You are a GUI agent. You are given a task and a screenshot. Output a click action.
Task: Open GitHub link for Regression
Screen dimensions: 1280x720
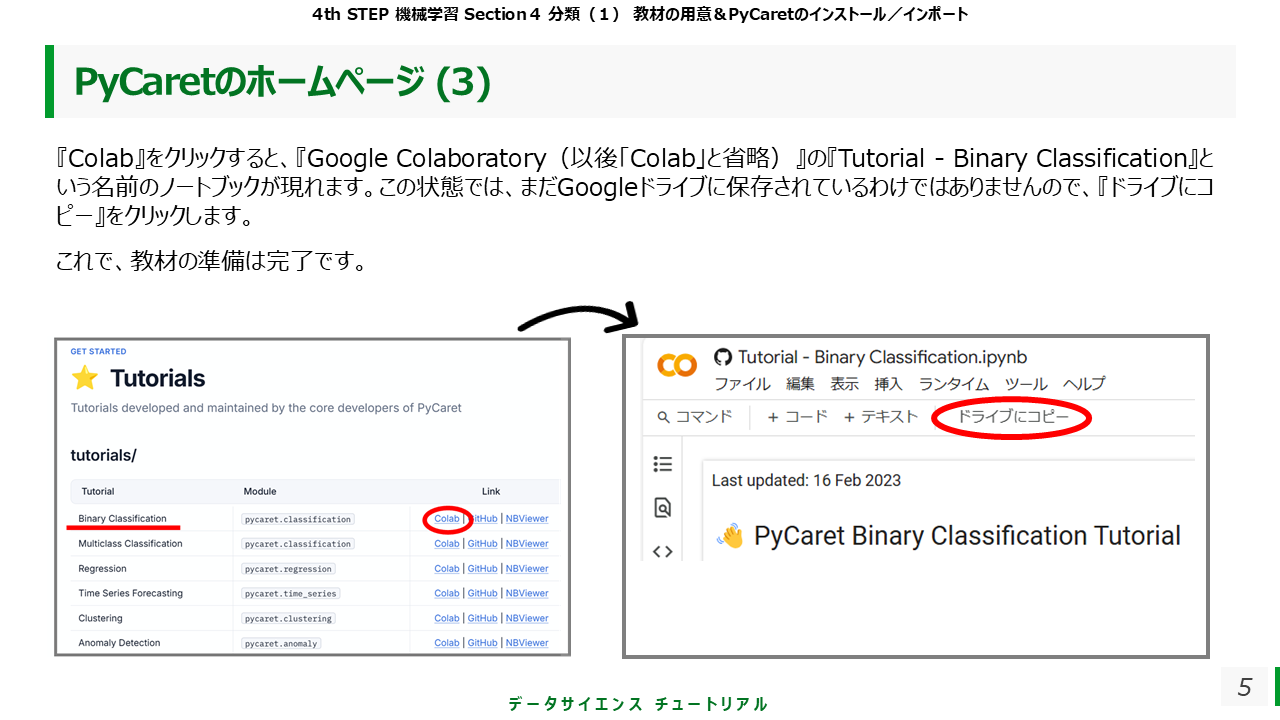(482, 569)
